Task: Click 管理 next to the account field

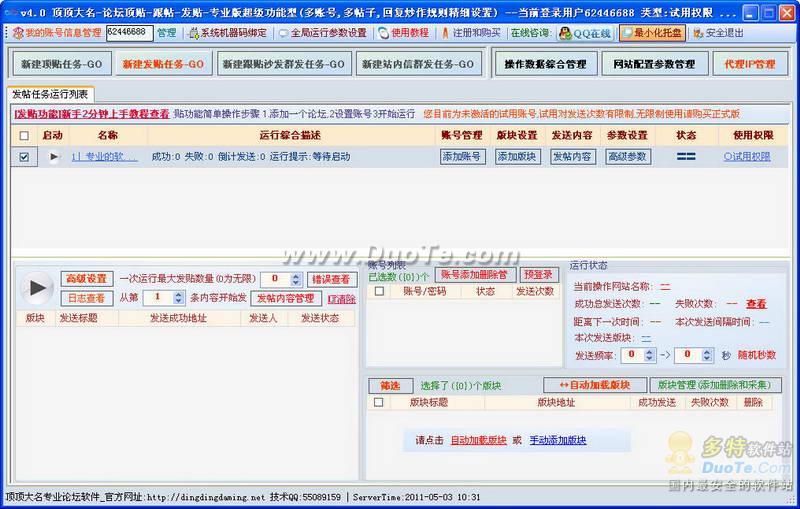Action: click(x=166, y=33)
